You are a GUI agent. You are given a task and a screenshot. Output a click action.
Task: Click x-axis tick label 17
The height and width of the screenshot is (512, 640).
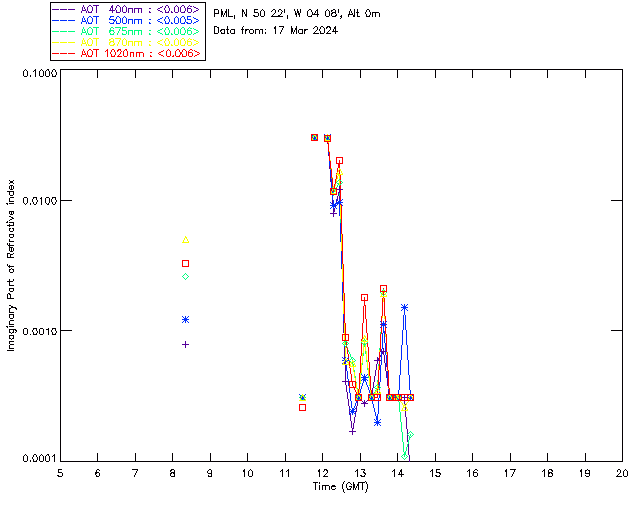click(510, 473)
